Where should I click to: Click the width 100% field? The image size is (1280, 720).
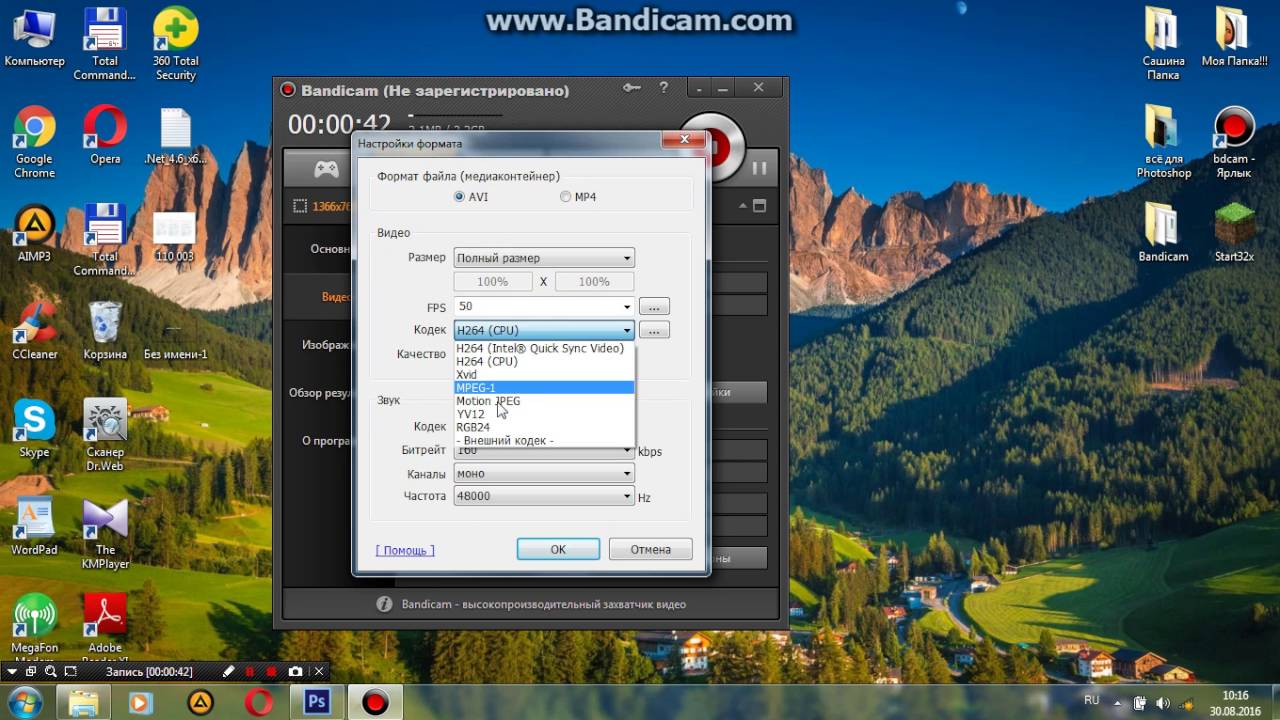pyautogui.click(x=492, y=282)
